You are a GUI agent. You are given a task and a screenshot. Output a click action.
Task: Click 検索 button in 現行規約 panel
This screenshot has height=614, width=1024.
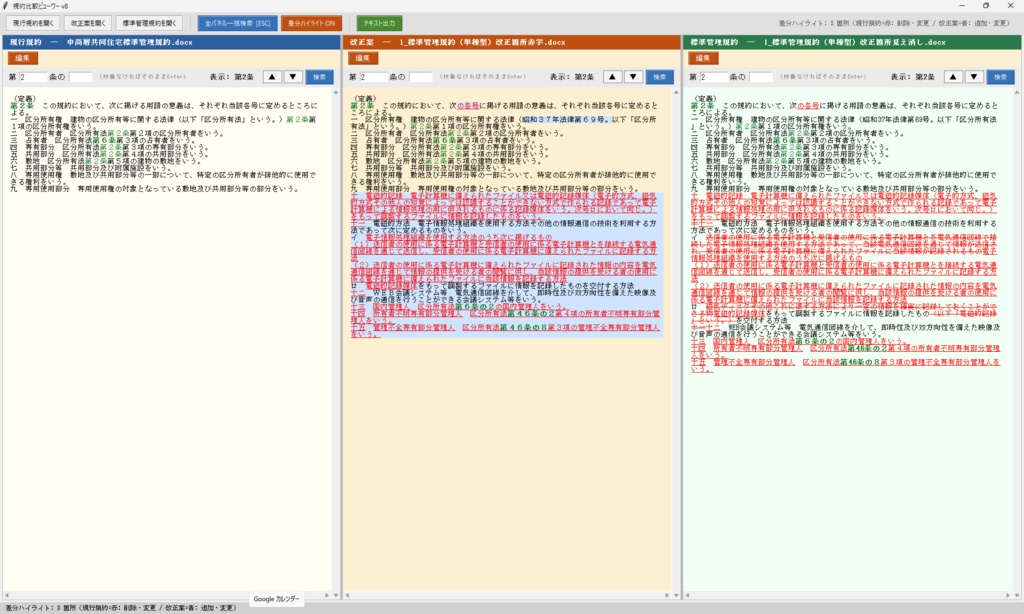tap(319, 77)
